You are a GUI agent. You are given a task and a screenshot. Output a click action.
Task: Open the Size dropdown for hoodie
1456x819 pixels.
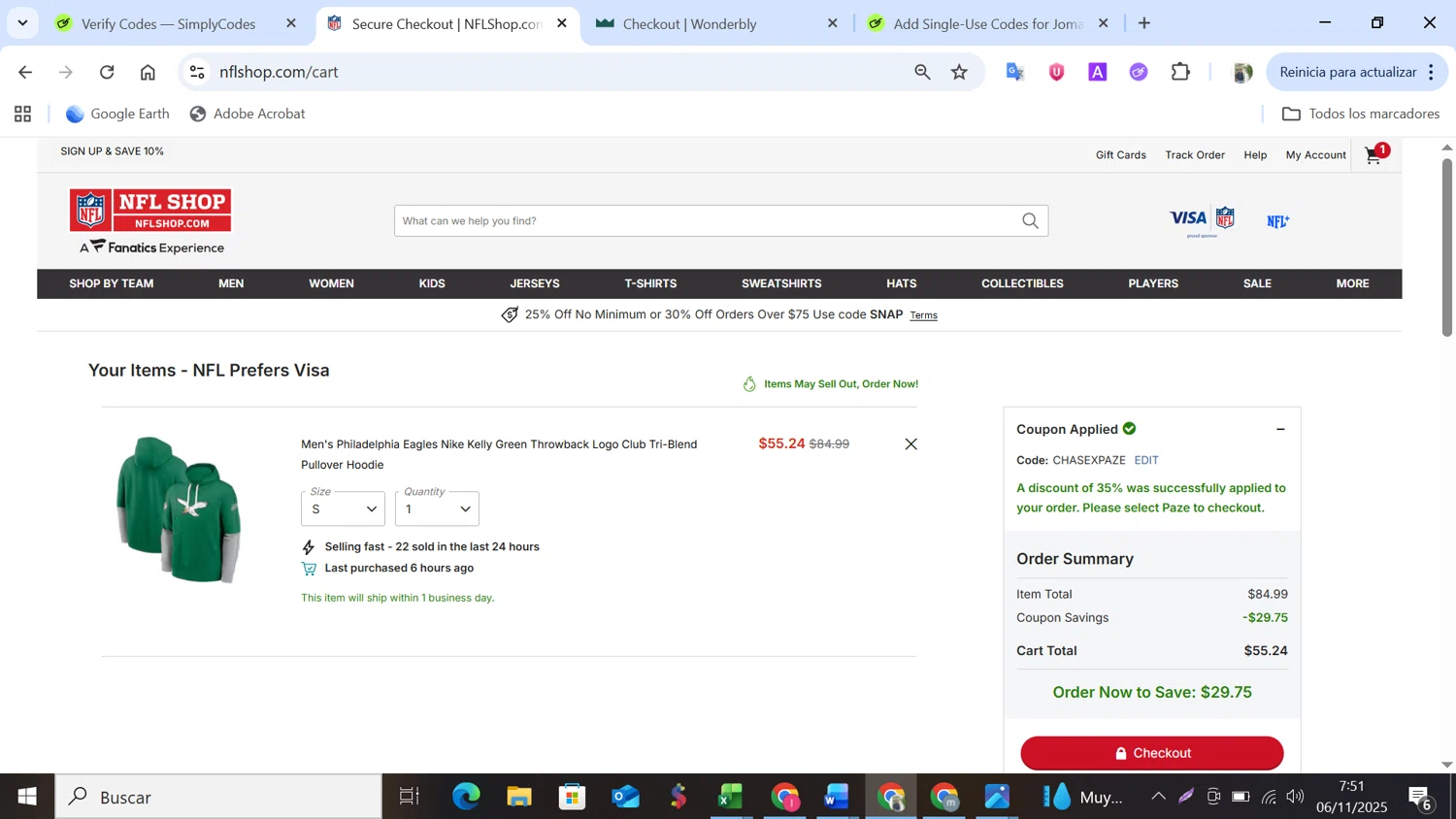pyautogui.click(x=343, y=508)
